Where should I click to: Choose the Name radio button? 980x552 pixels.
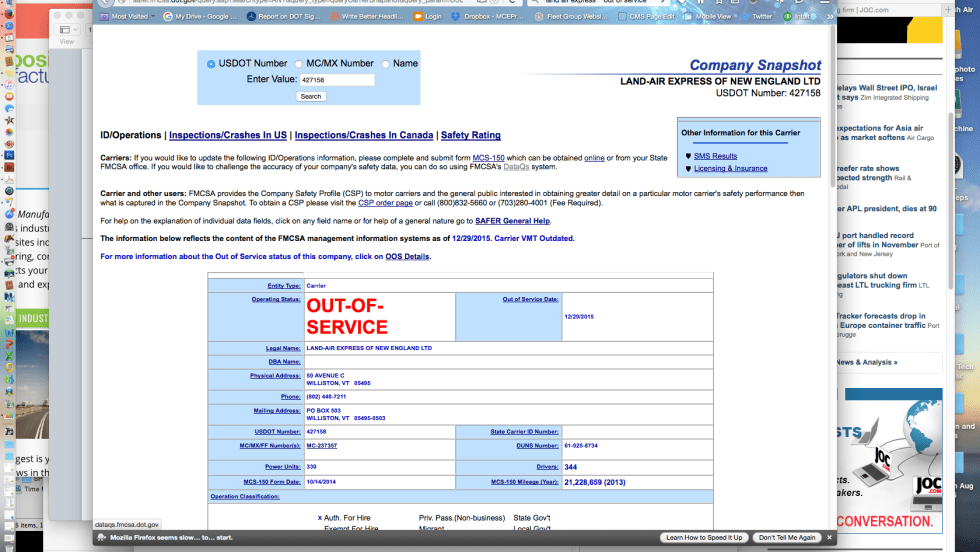(x=386, y=64)
